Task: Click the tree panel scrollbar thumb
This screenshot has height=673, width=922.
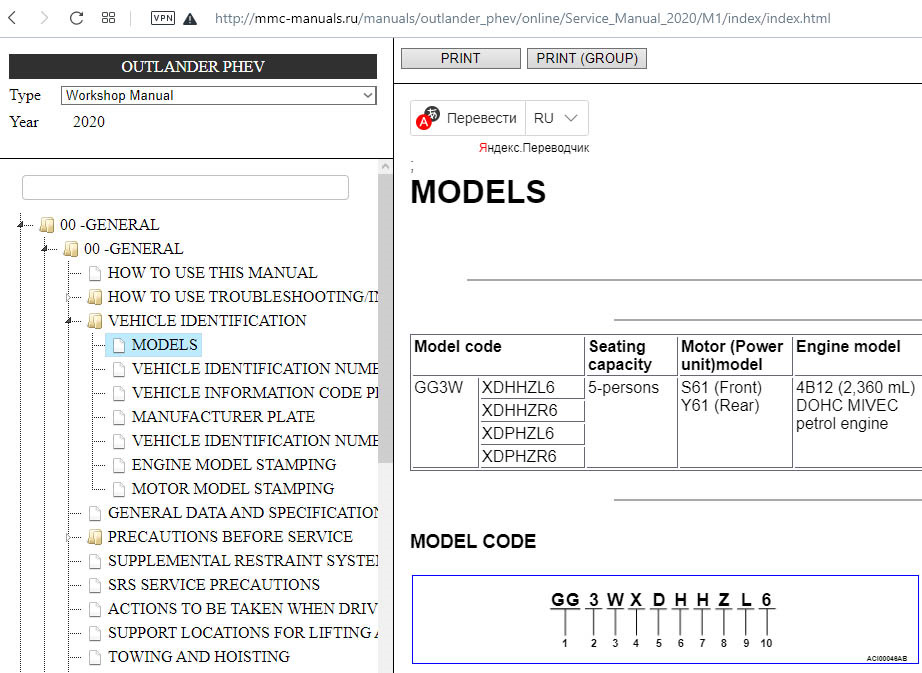Action: [385, 317]
